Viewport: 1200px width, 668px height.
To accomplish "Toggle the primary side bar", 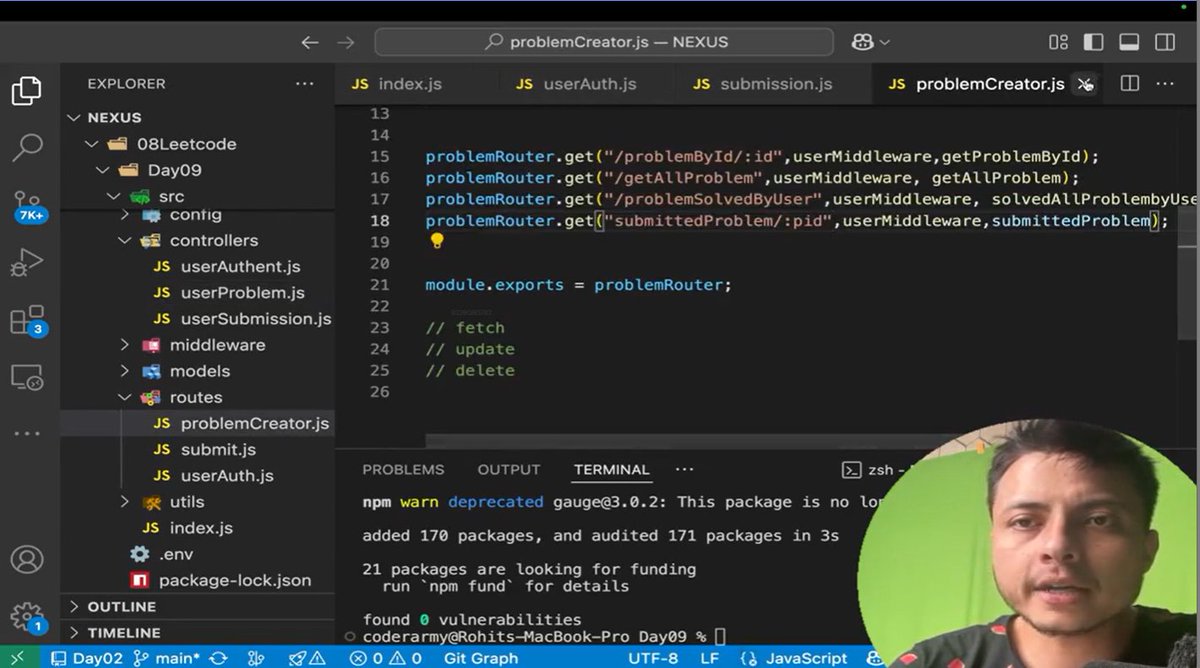I will (1093, 42).
